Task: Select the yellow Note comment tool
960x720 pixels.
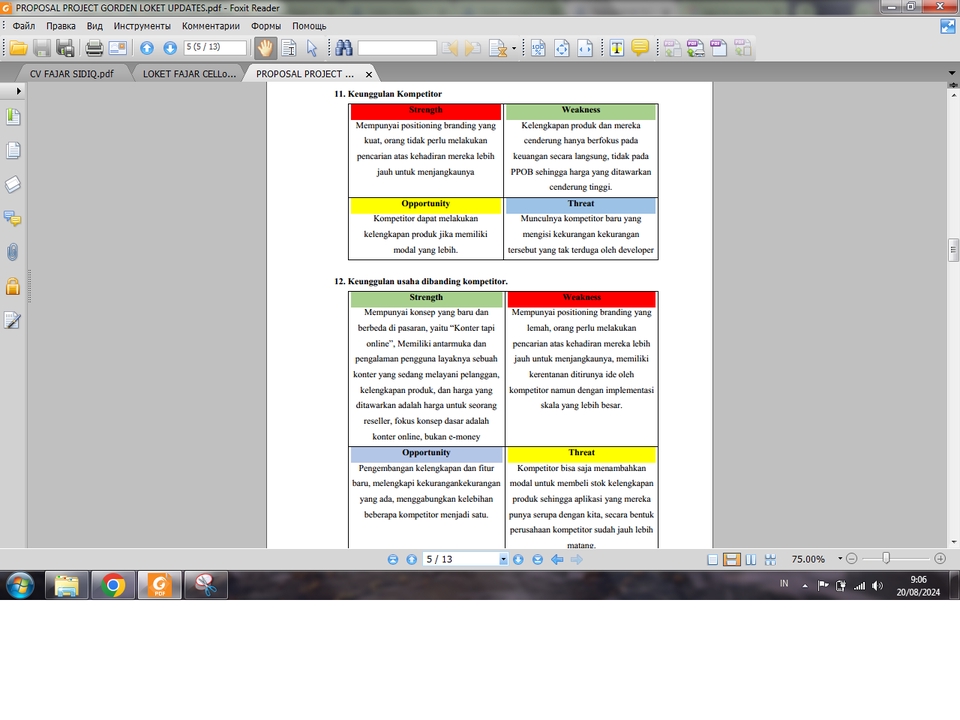Action: pyautogui.click(x=640, y=48)
